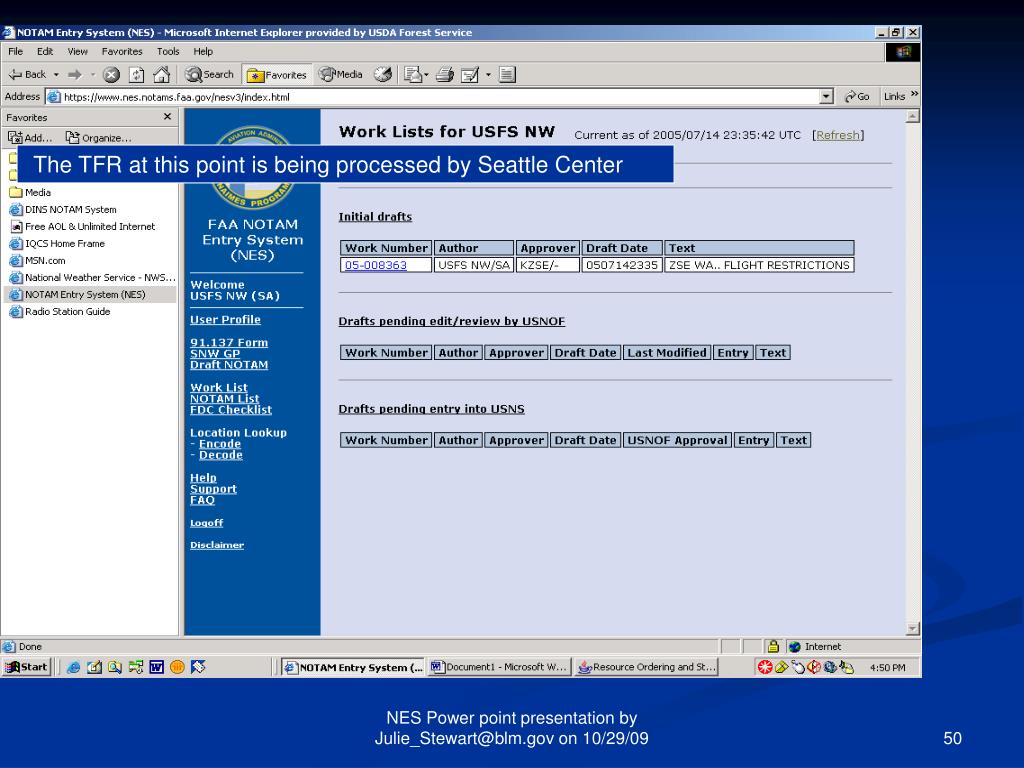Open the Media toolbar button
Screen dimensions: 1024x768
341,74
